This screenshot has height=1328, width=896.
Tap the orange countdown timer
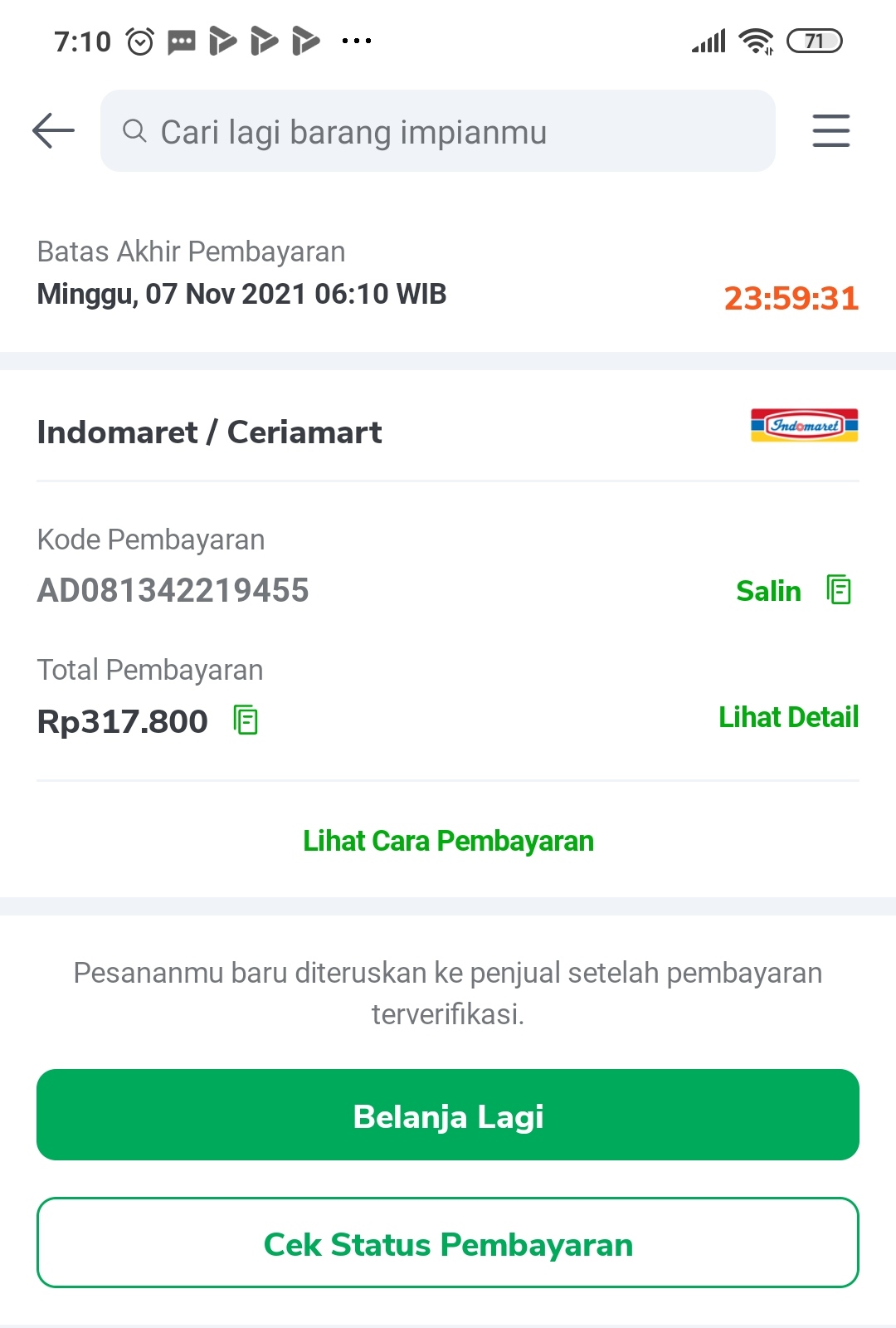(x=791, y=298)
